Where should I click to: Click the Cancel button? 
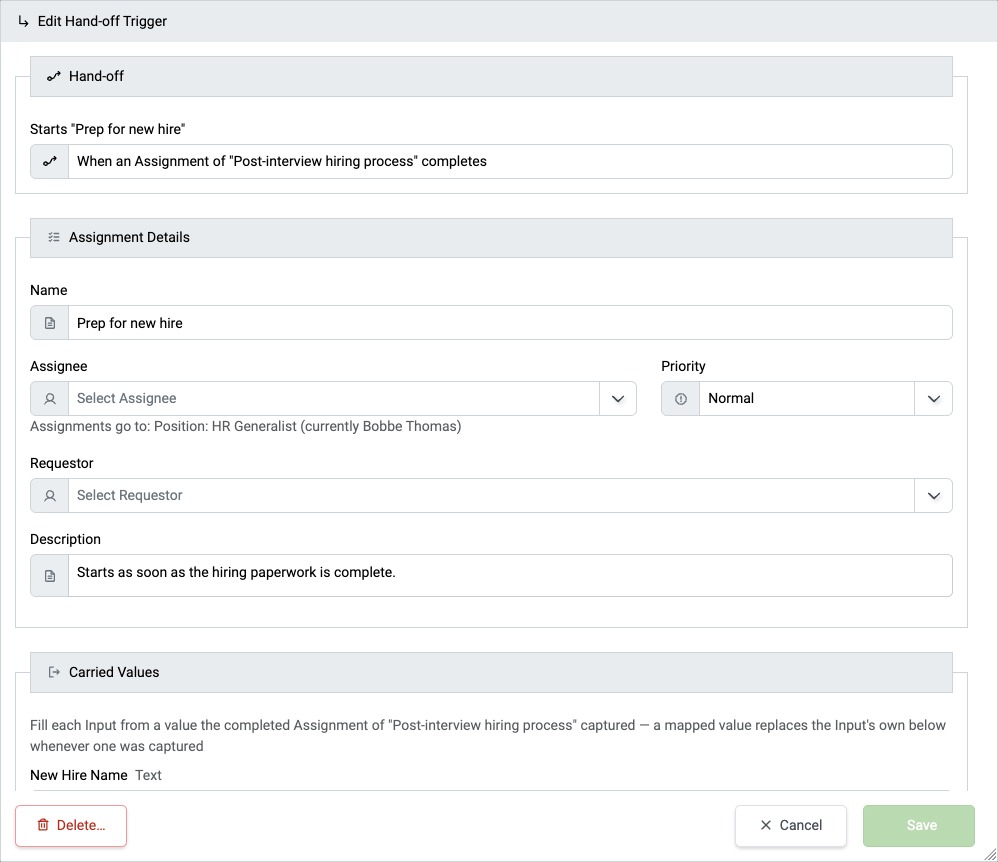pyautogui.click(x=791, y=826)
